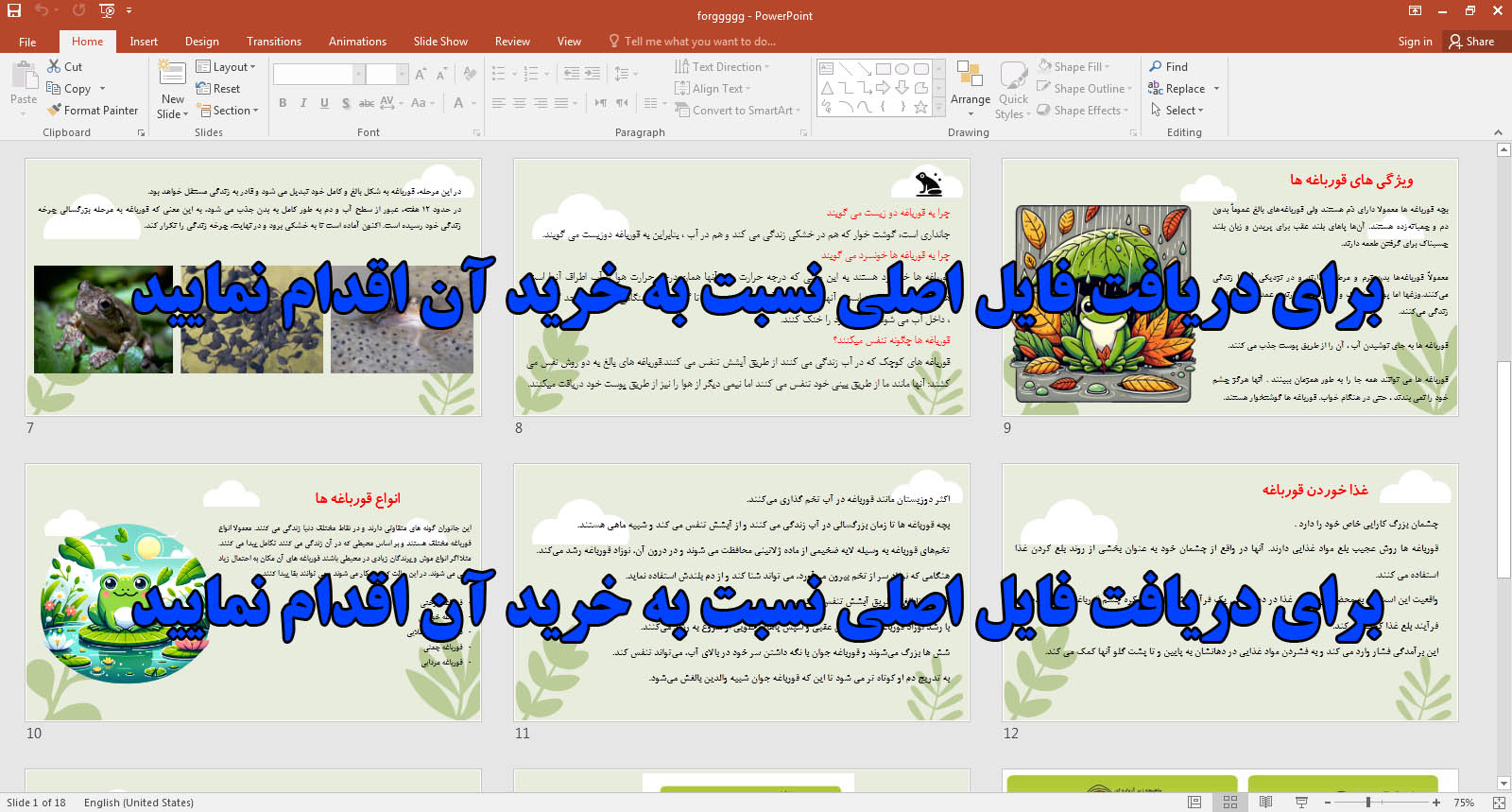Screen dimensions: 1512x812
Task: Open the File menu tab
Action: click(x=27, y=42)
